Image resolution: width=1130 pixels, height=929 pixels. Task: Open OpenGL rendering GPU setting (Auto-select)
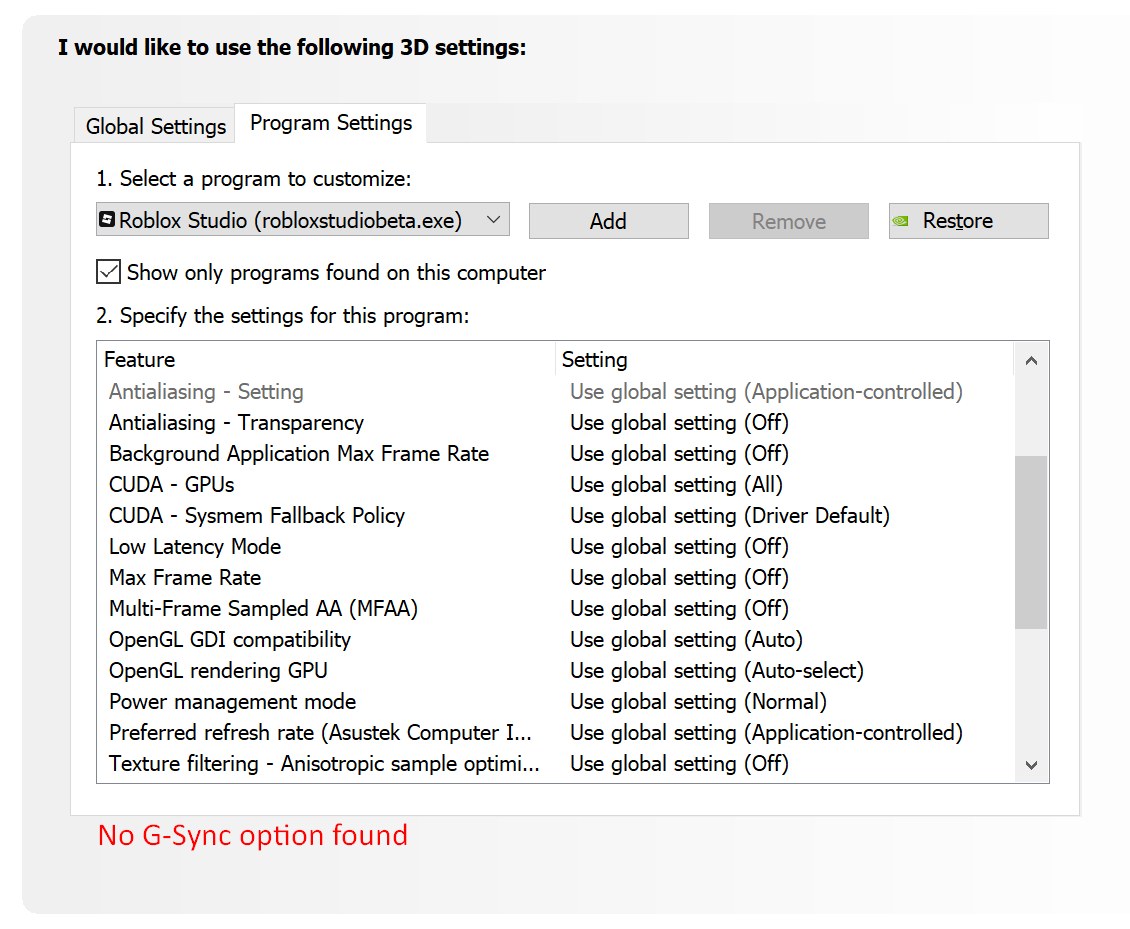717,670
